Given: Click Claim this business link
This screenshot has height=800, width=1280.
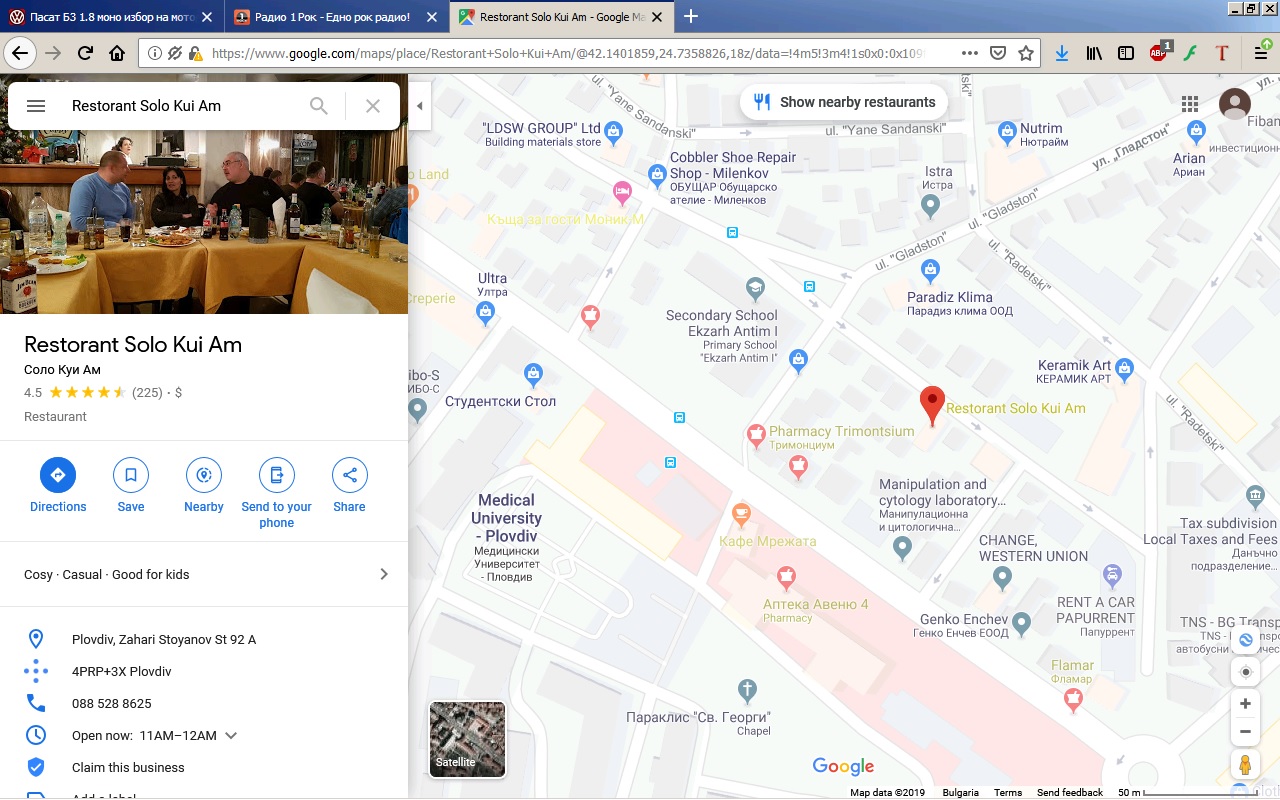Looking at the screenshot, I should point(128,768).
